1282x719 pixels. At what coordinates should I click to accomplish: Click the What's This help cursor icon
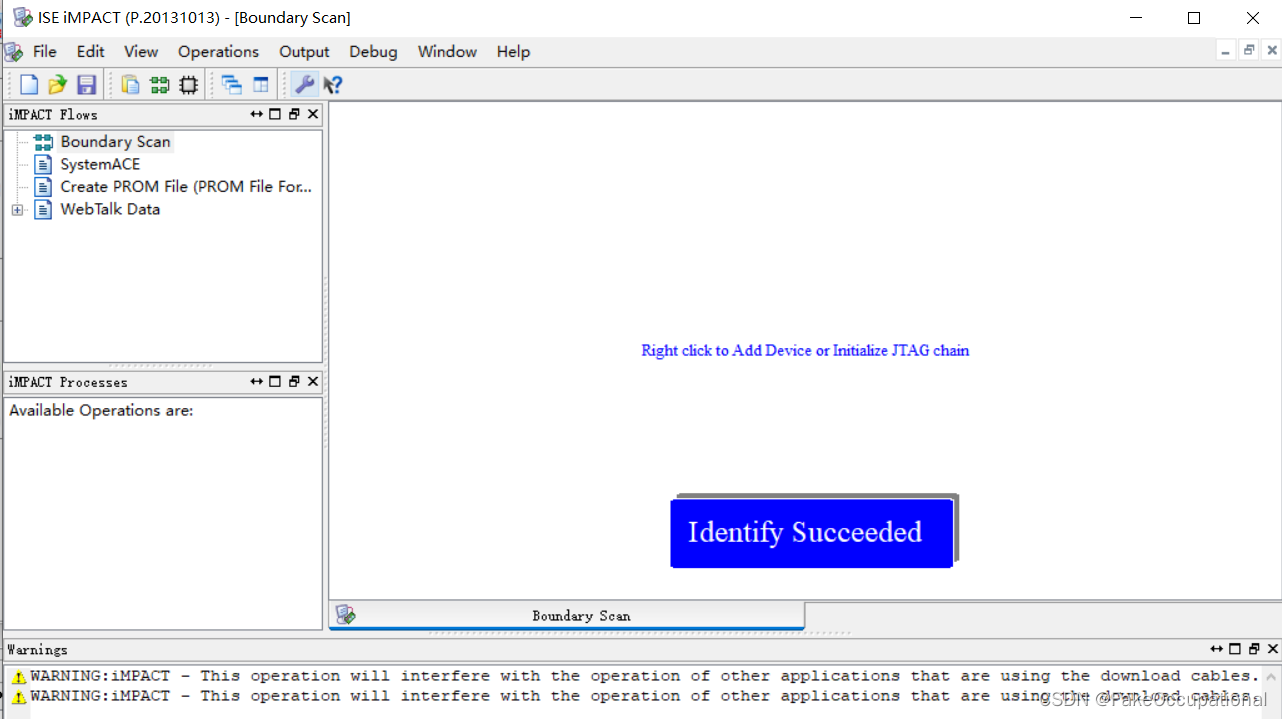(x=333, y=85)
